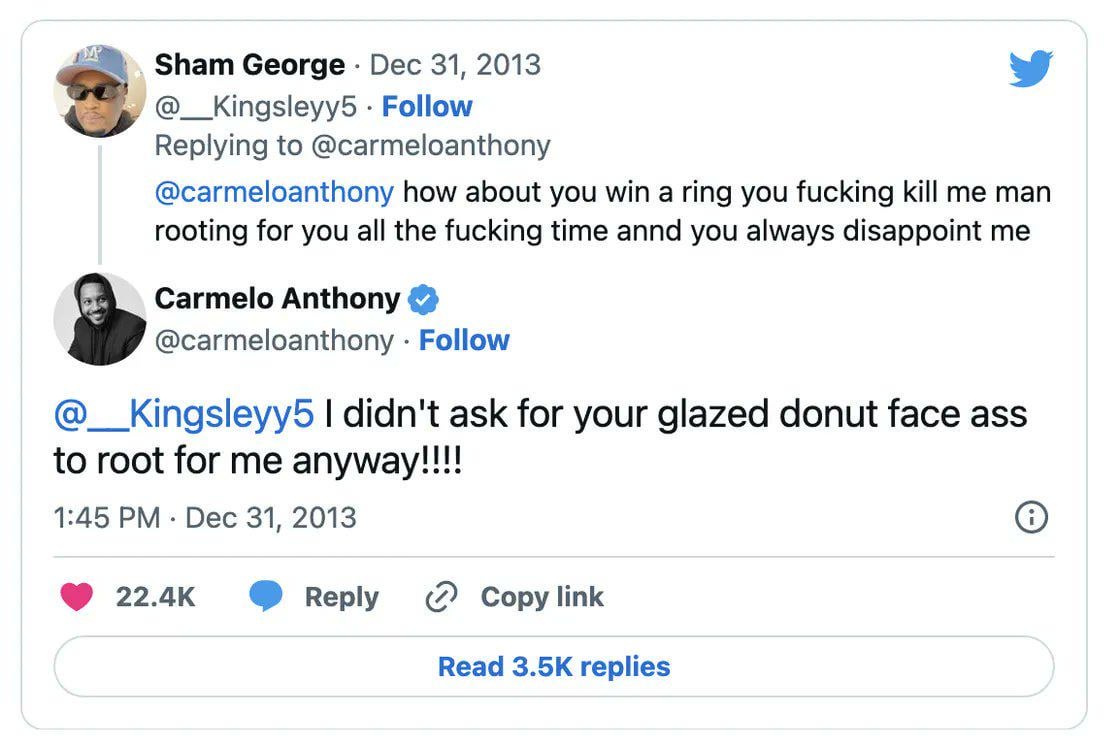Open the Sham George display name
The width and height of the screenshot is (1120, 745).
[x=250, y=65]
